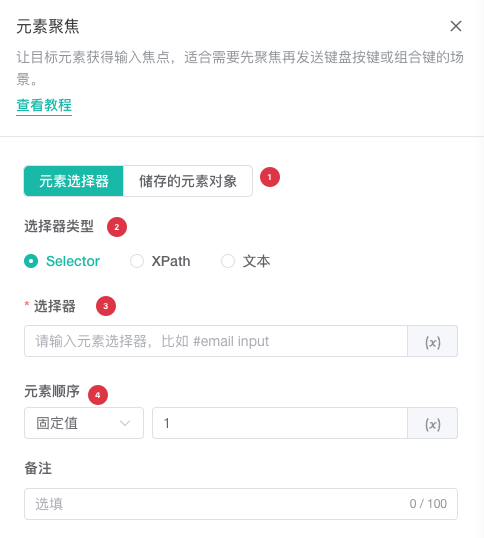Focus the 选择器 element selector input field
The height and width of the screenshot is (538, 484).
216,341
